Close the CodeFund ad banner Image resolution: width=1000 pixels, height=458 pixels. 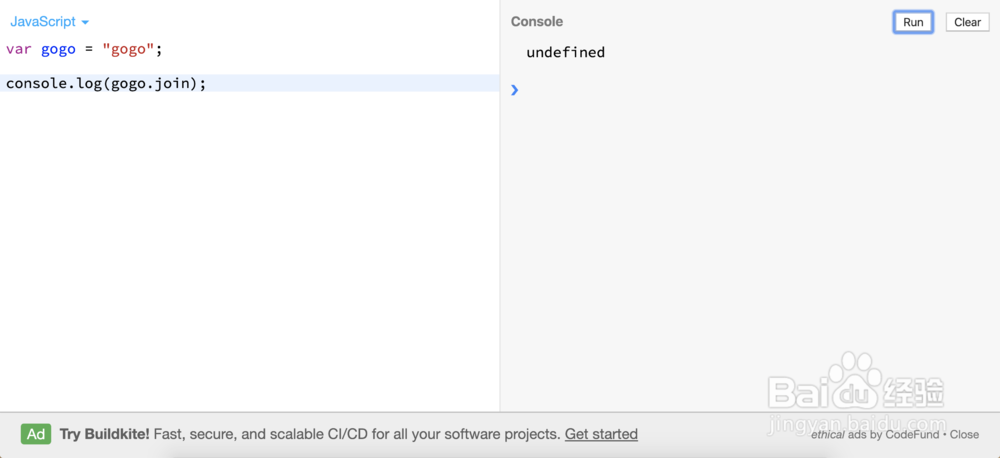(964, 434)
